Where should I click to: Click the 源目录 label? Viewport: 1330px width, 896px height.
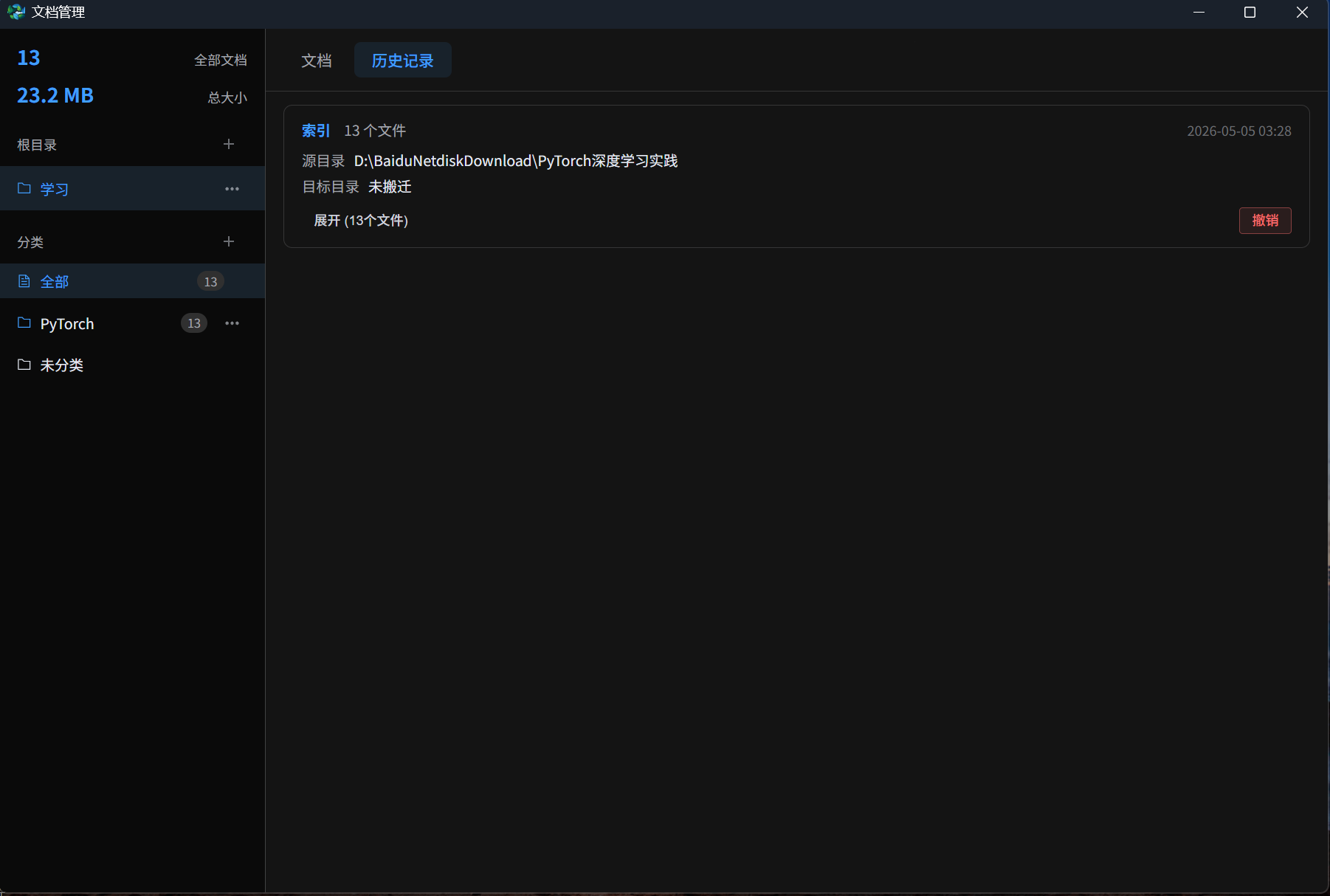click(323, 161)
